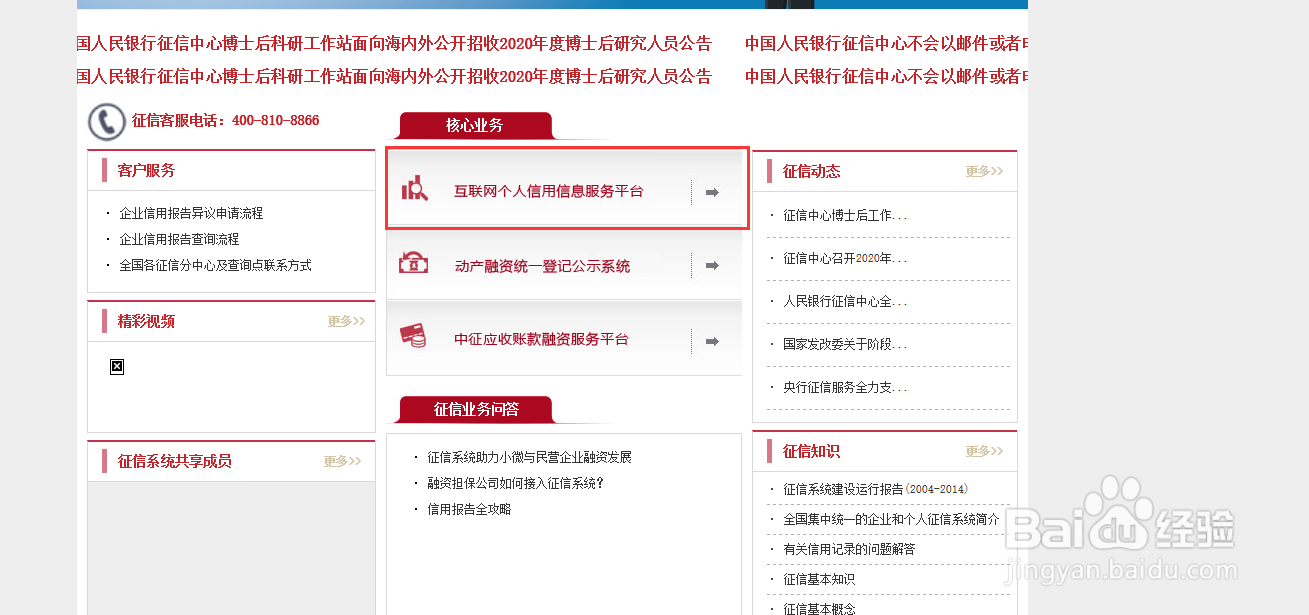Open news item 央行征信服务全力支...

(845, 387)
